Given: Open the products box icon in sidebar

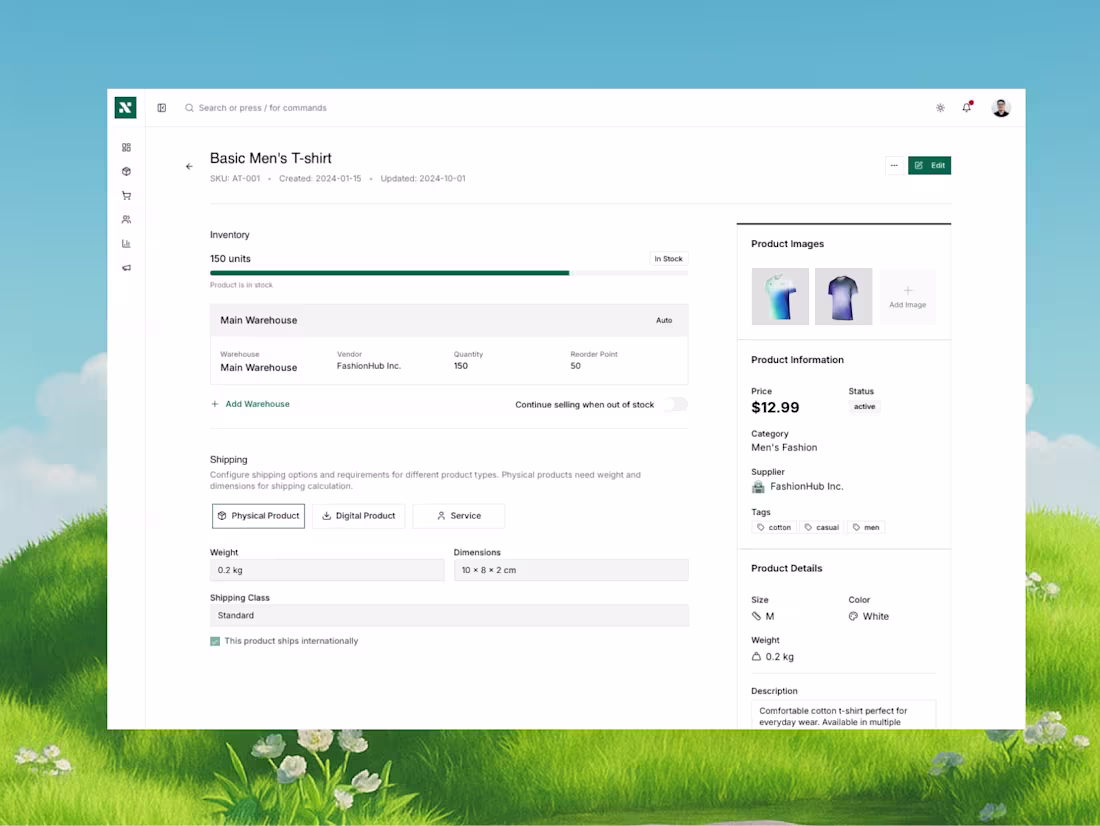Looking at the screenshot, I should (126, 171).
